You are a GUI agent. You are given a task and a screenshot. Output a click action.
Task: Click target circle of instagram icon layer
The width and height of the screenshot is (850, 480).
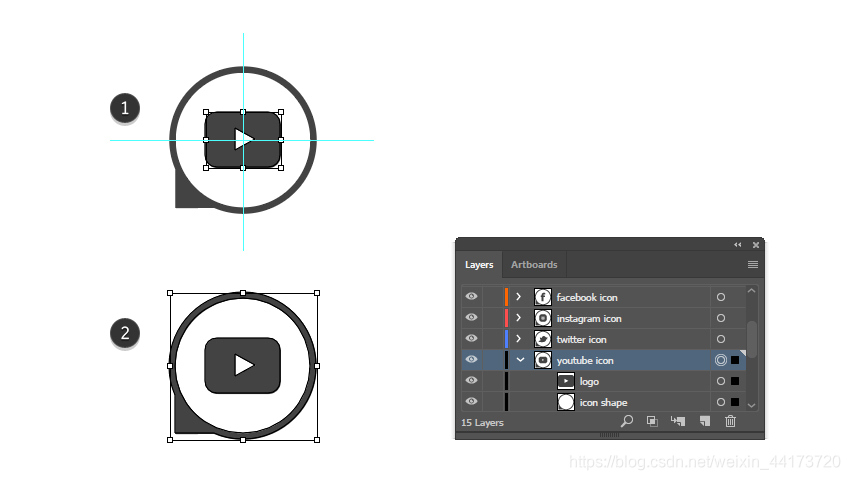click(720, 318)
